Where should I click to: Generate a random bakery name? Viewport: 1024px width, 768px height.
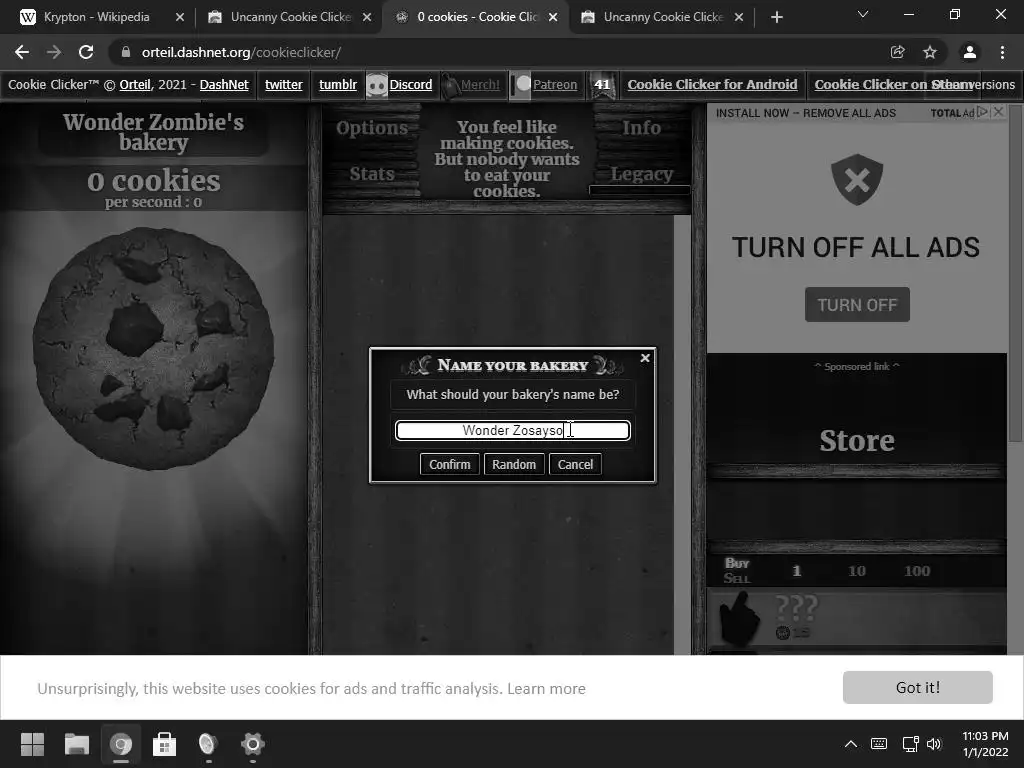[x=514, y=464]
